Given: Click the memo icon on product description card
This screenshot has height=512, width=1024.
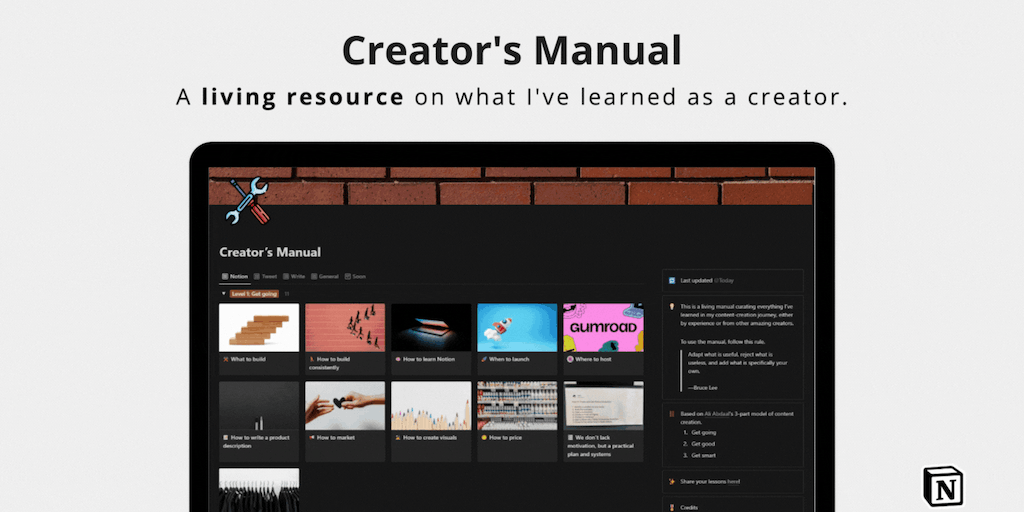Looking at the screenshot, I should (225, 438).
